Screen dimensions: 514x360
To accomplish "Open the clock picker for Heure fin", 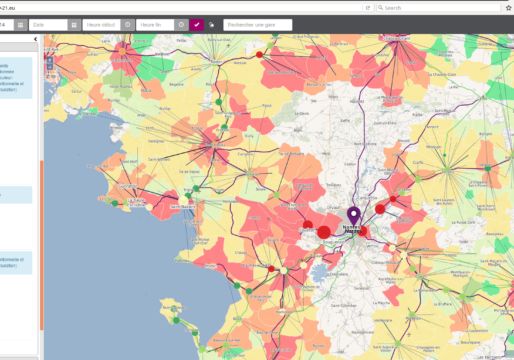I will pos(181,25).
